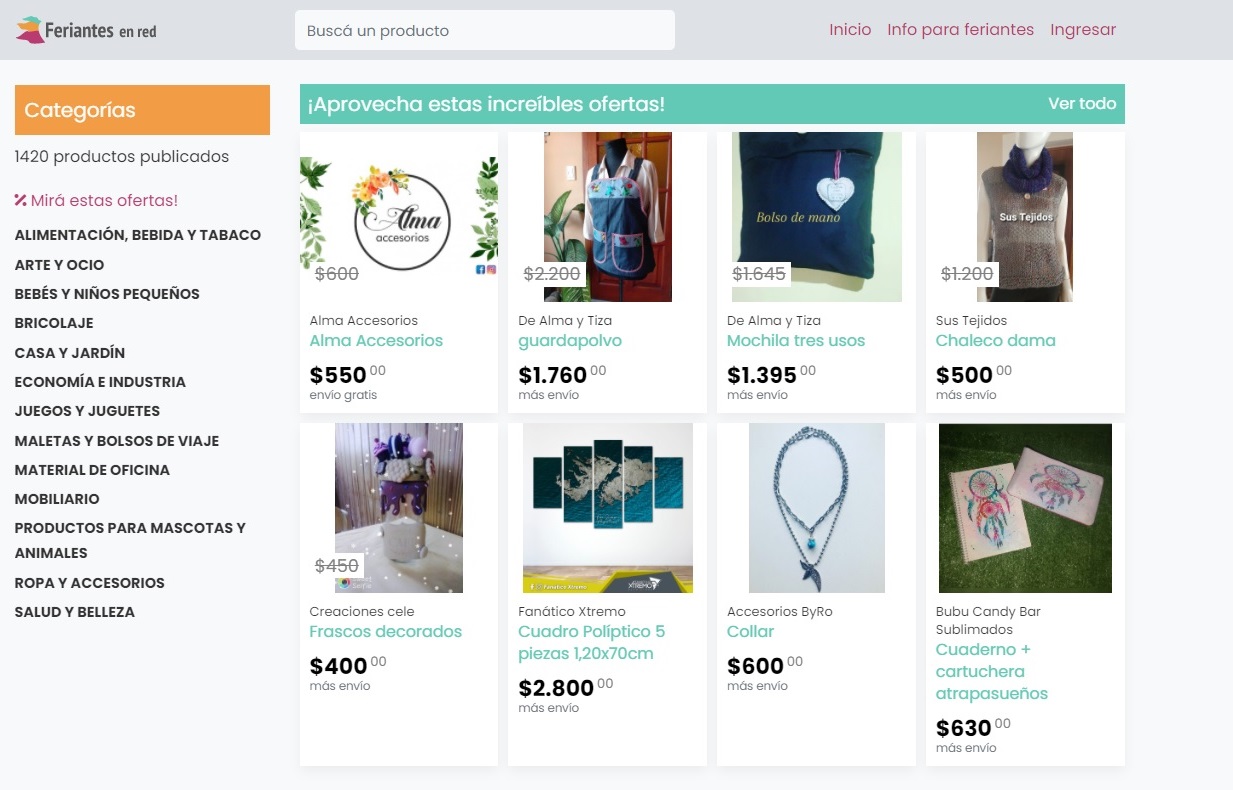The image size is (1233, 790).
Task: Select the Chaleco dama product link
Action: click(x=996, y=340)
